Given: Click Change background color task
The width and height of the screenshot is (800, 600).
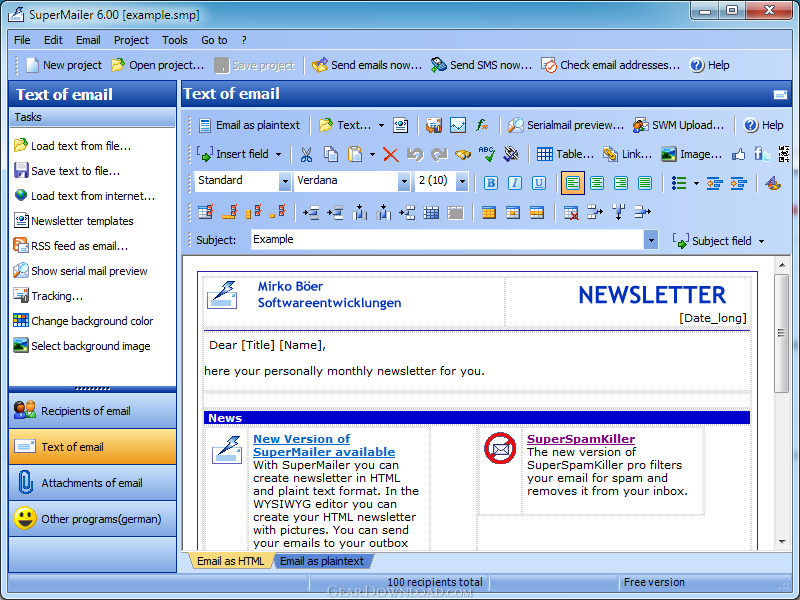Looking at the screenshot, I should point(83,321).
